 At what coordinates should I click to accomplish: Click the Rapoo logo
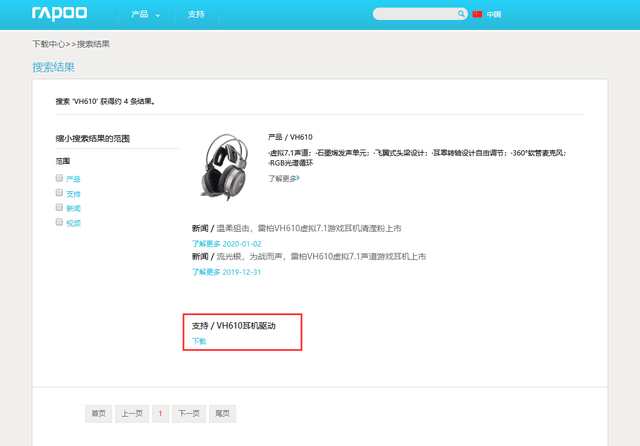tap(60, 13)
